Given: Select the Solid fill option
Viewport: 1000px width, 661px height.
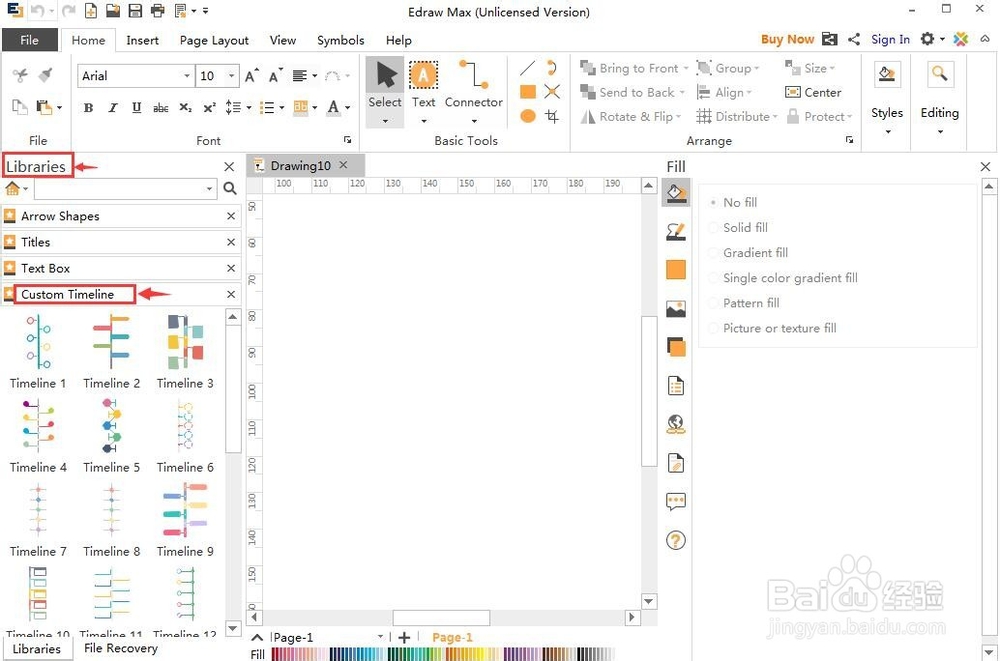Looking at the screenshot, I should point(738,228).
